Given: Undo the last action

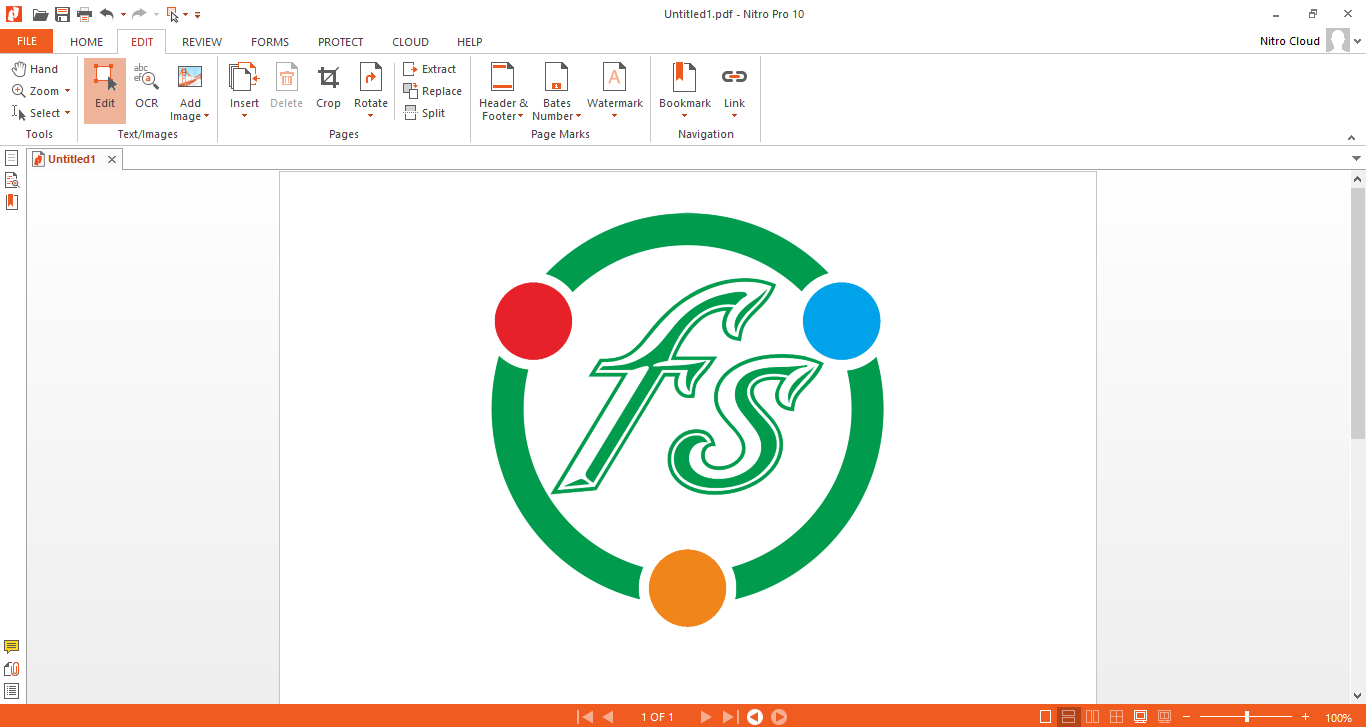Looking at the screenshot, I should coord(106,14).
